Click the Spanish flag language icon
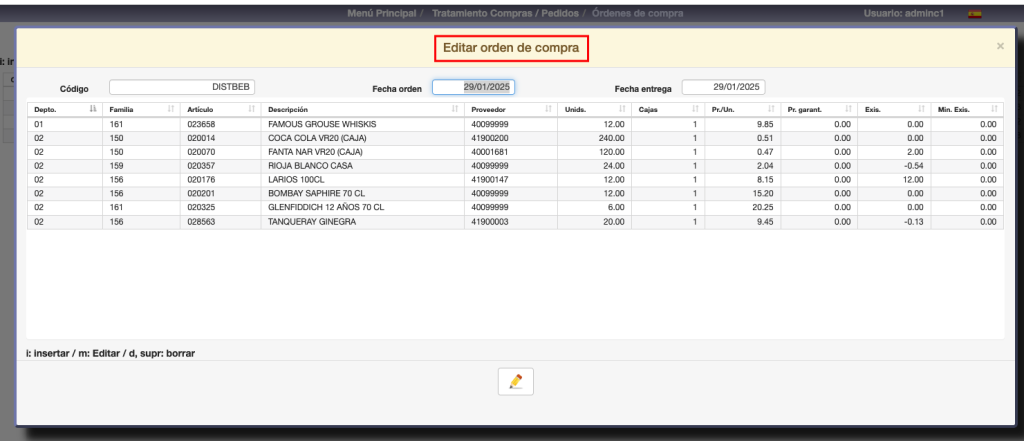 974,14
